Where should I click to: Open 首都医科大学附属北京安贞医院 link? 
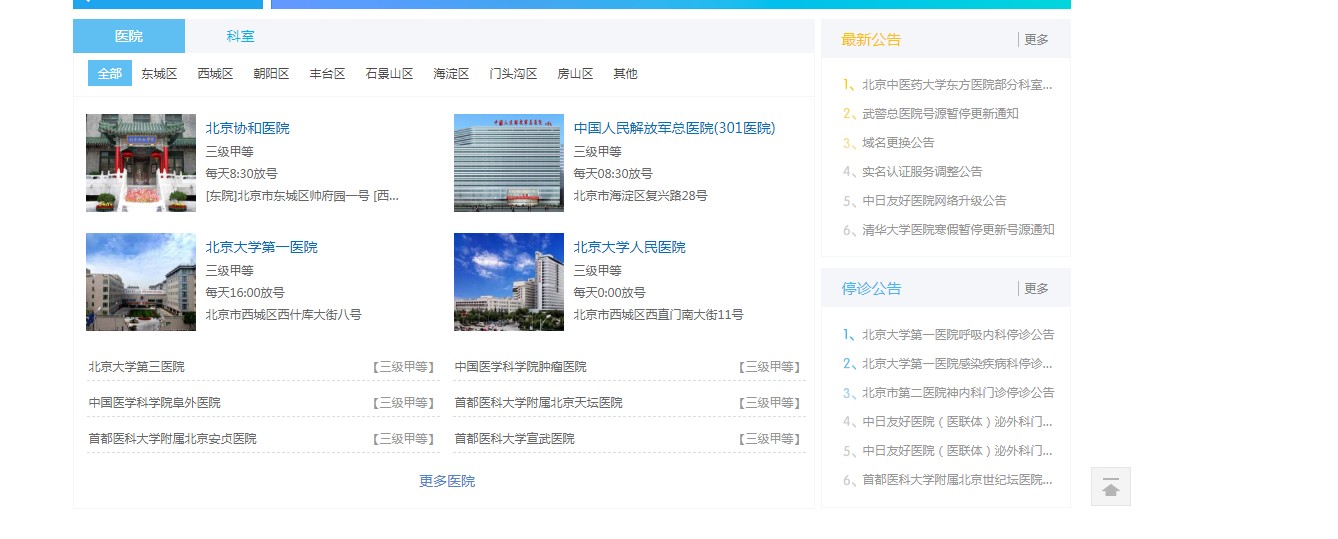(x=172, y=439)
